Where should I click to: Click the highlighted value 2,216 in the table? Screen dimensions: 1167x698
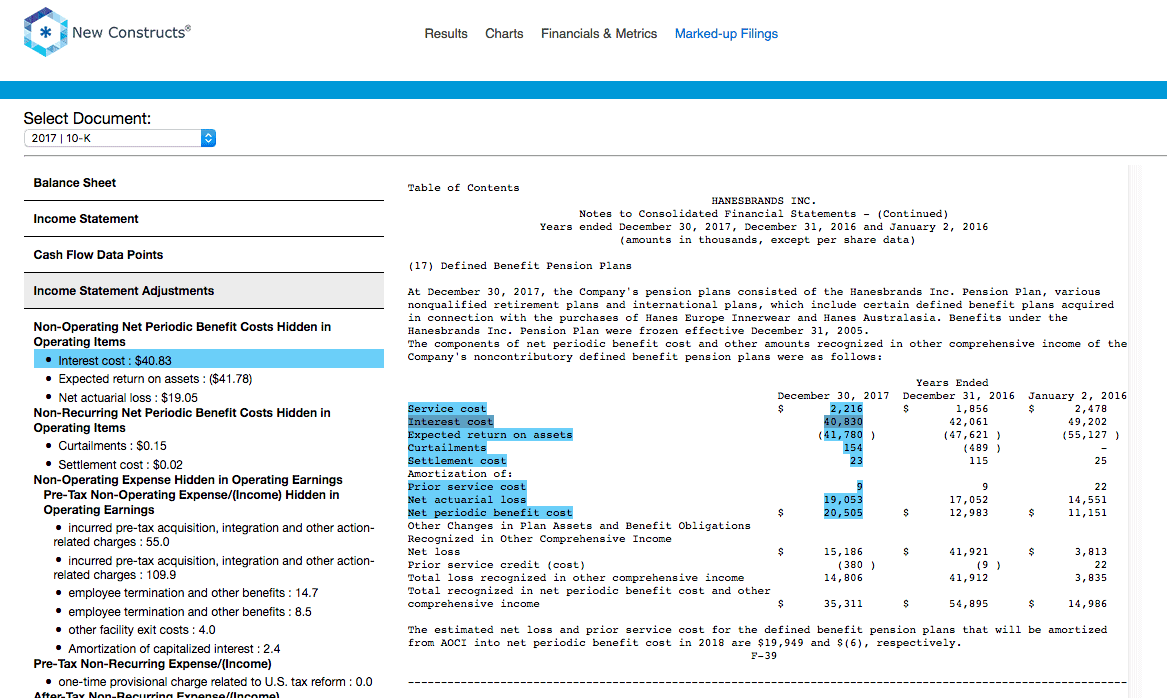point(846,409)
